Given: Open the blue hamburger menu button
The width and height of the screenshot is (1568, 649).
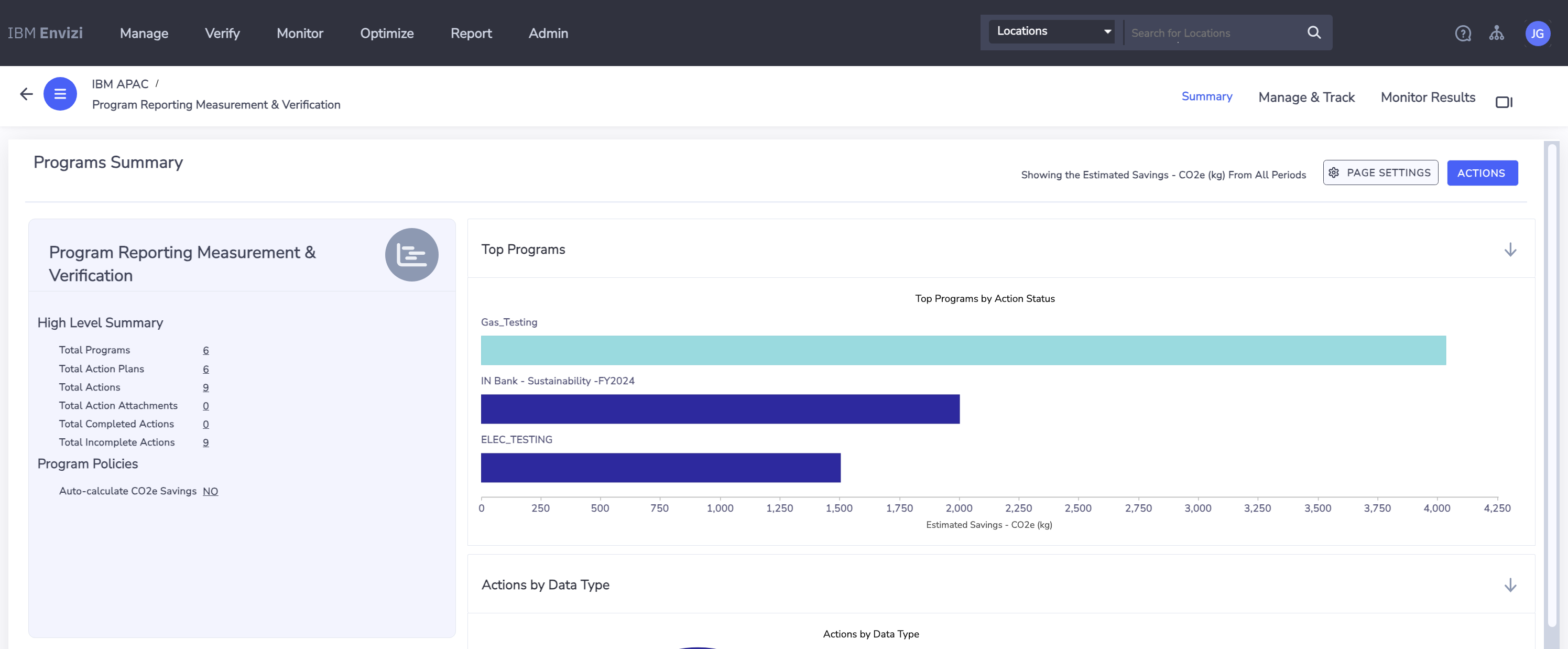Looking at the screenshot, I should (60, 94).
